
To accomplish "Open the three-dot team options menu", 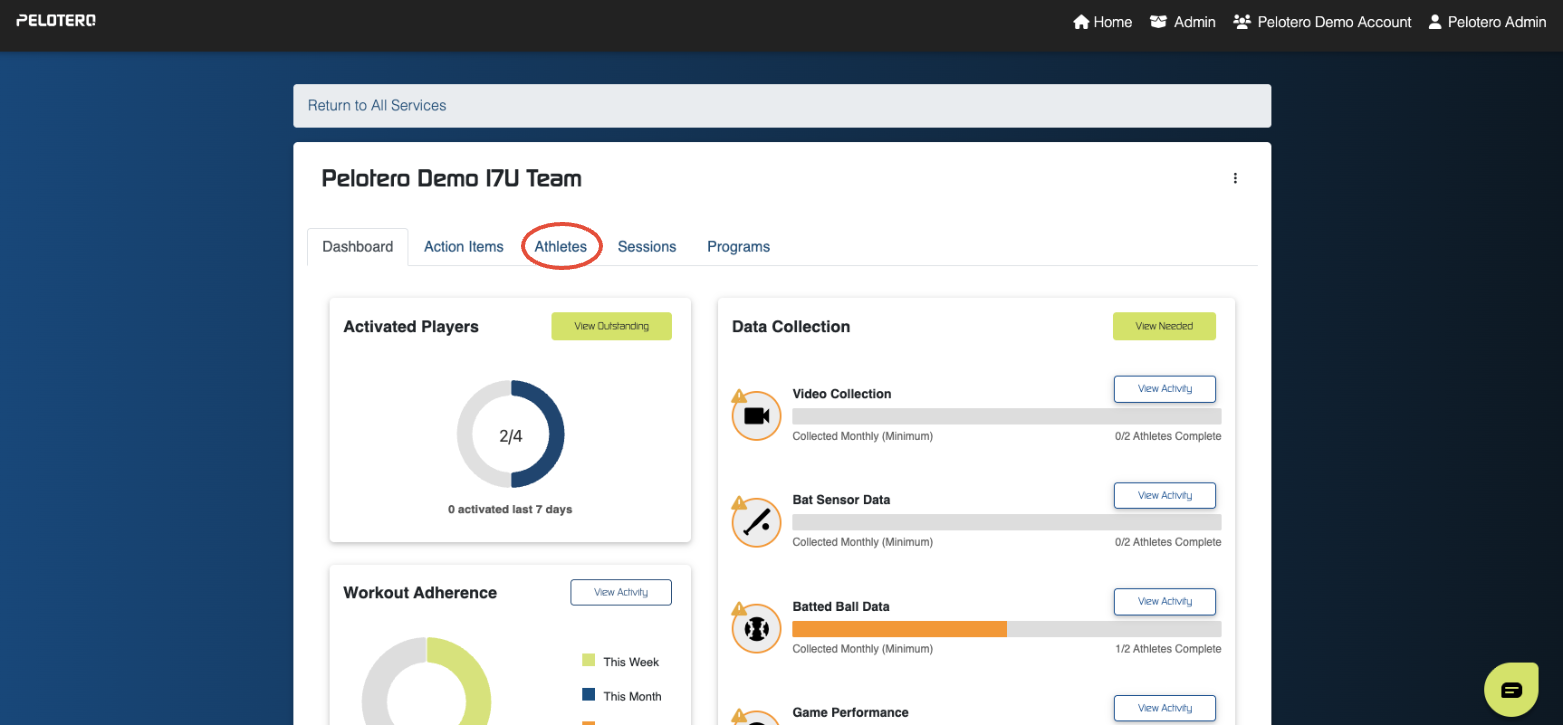I will pyautogui.click(x=1235, y=178).
